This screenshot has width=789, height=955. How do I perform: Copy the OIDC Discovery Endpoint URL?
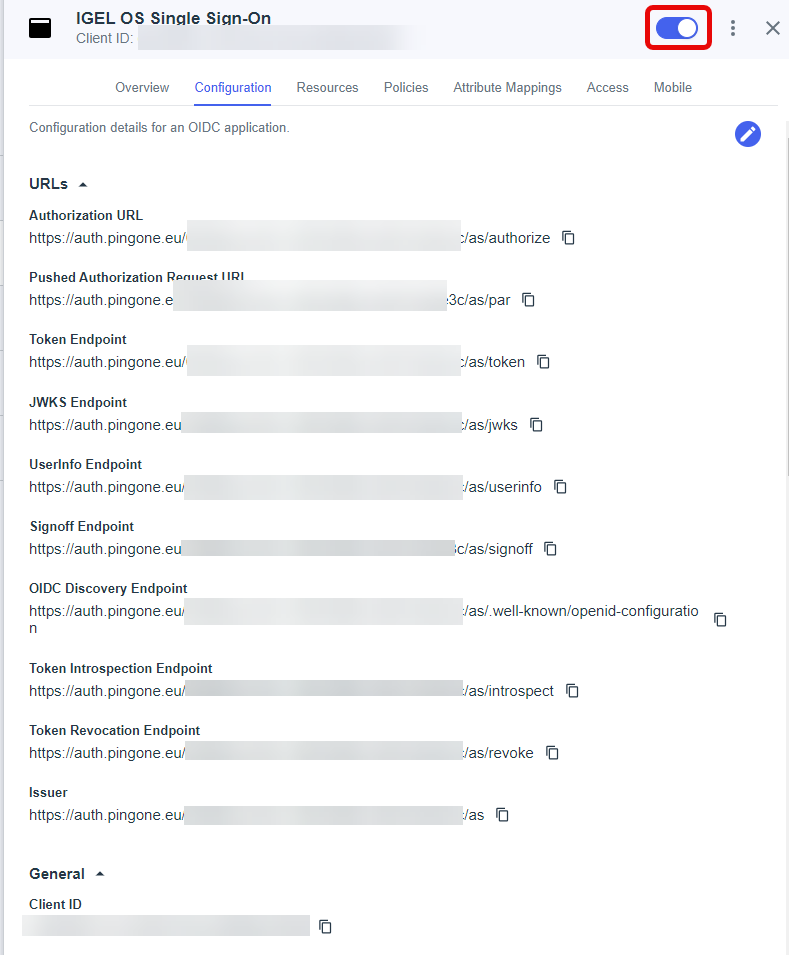coord(720,620)
